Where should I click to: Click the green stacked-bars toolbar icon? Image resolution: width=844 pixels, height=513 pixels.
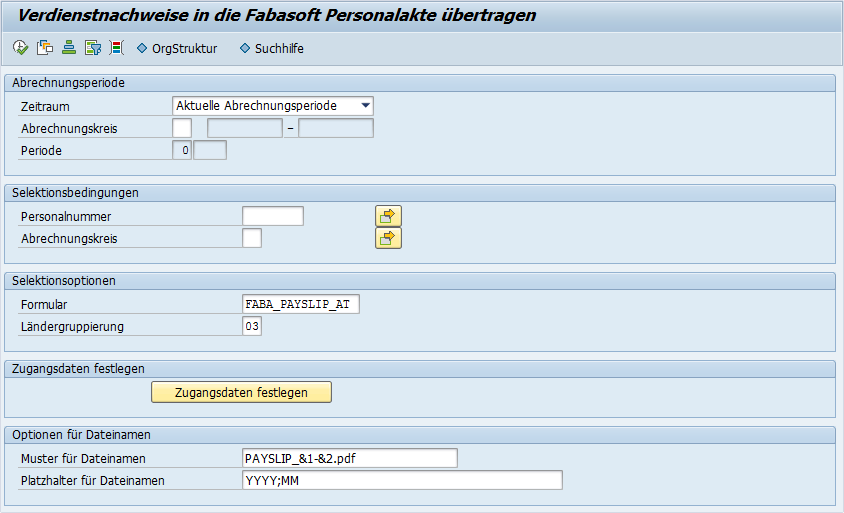tap(69, 47)
